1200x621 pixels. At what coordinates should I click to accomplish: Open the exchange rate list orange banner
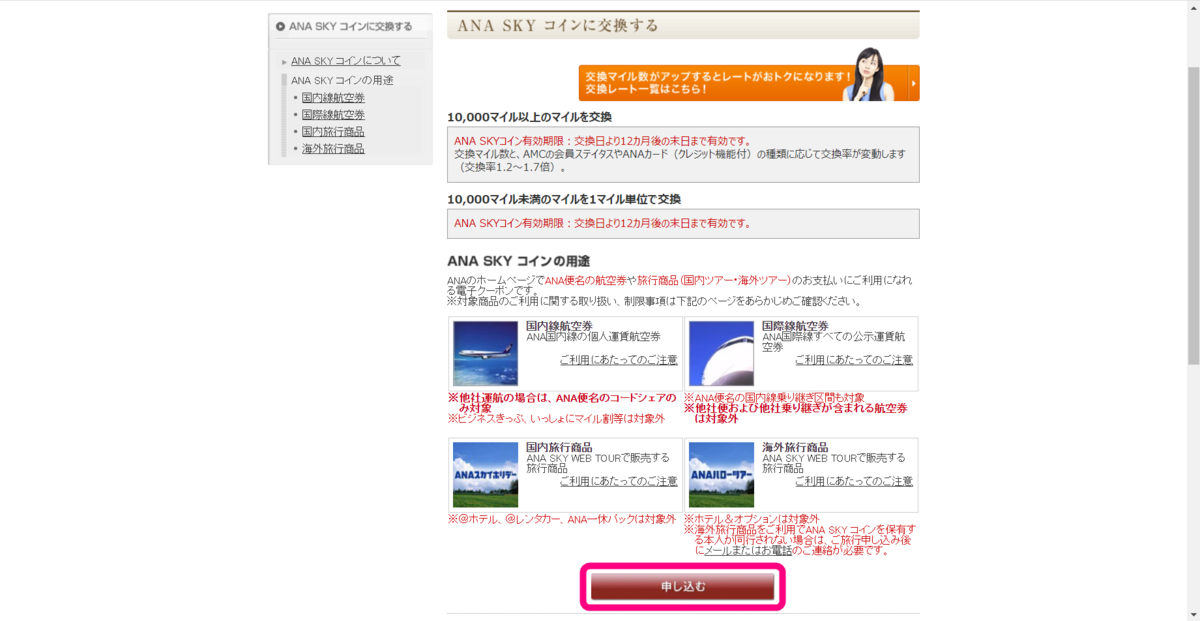click(x=748, y=83)
